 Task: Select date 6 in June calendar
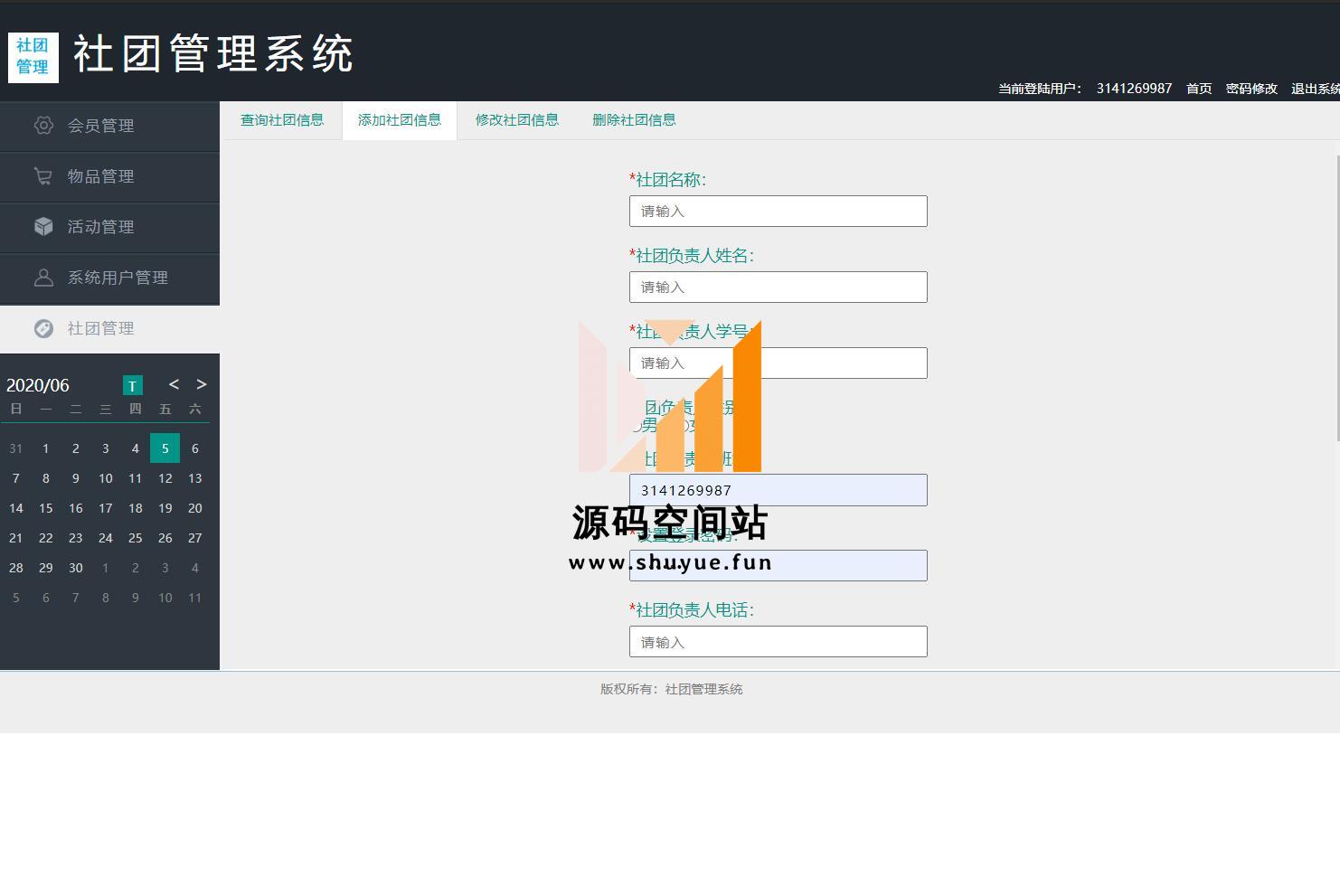[x=194, y=448]
